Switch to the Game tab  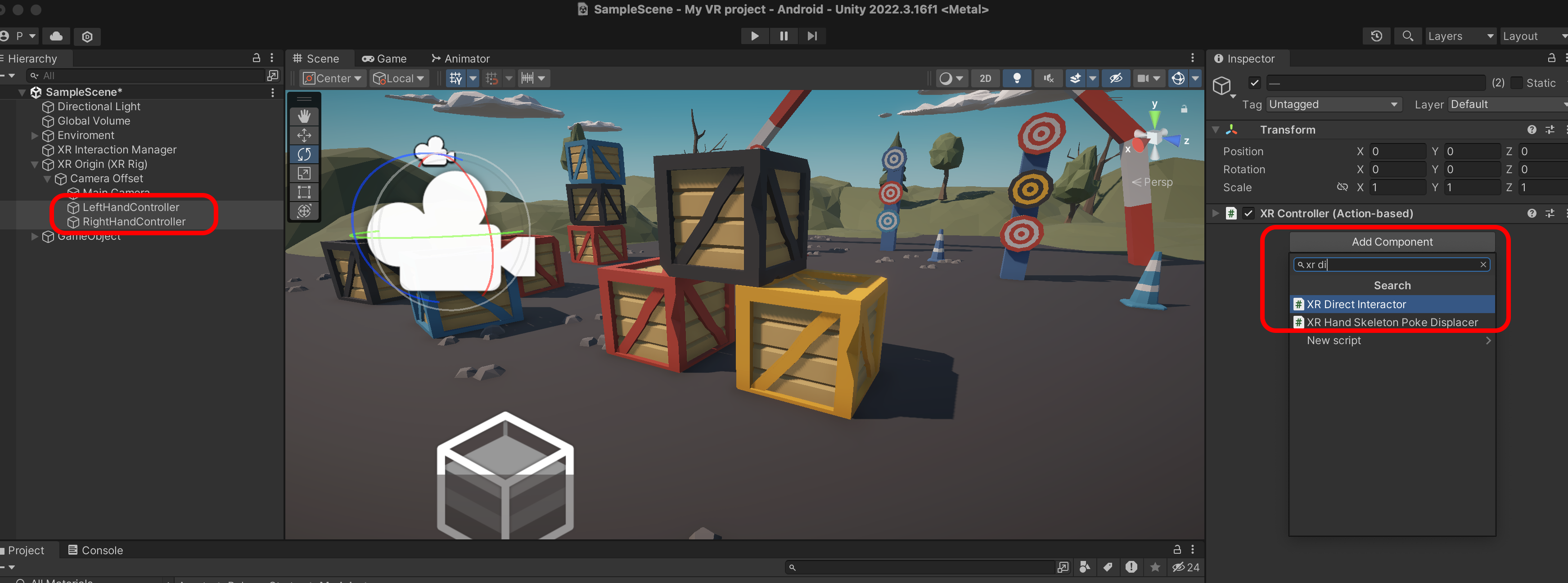[384, 58]
